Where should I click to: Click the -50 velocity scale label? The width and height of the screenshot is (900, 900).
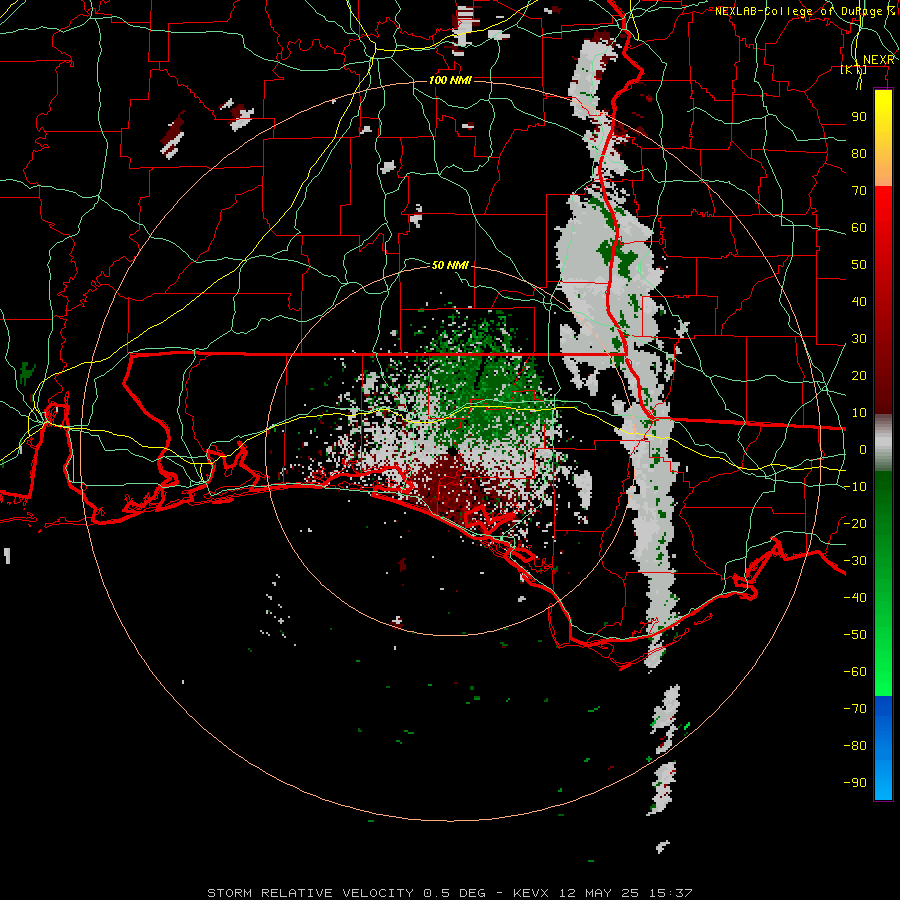[x=855, y=635]
